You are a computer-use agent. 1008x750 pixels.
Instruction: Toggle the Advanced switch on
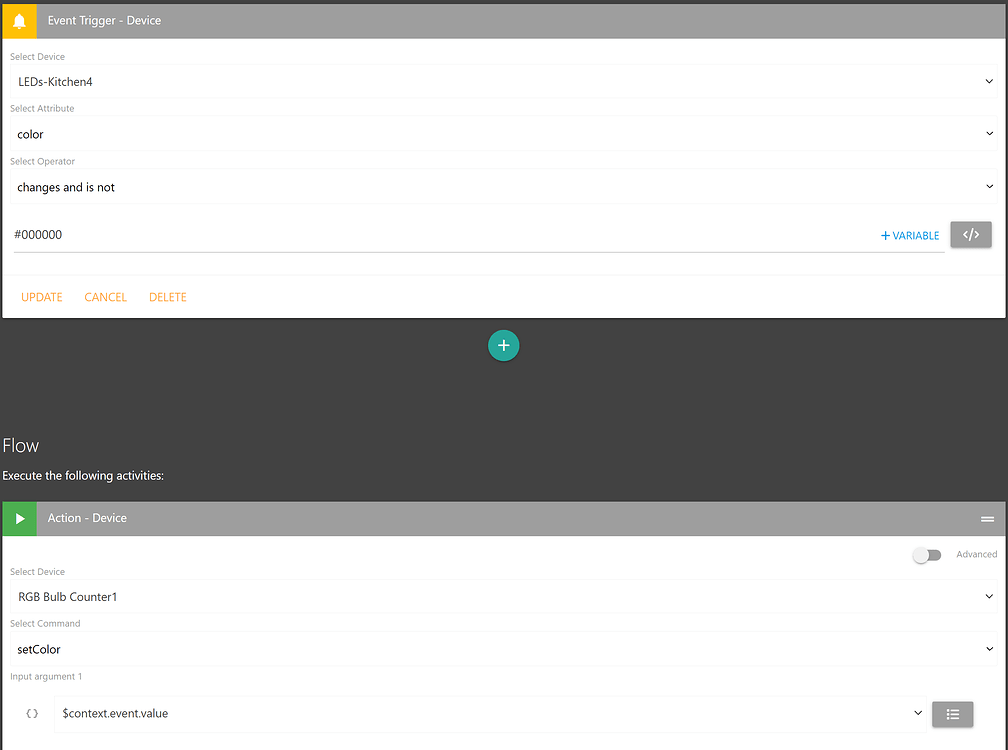[x=927, y=555]
